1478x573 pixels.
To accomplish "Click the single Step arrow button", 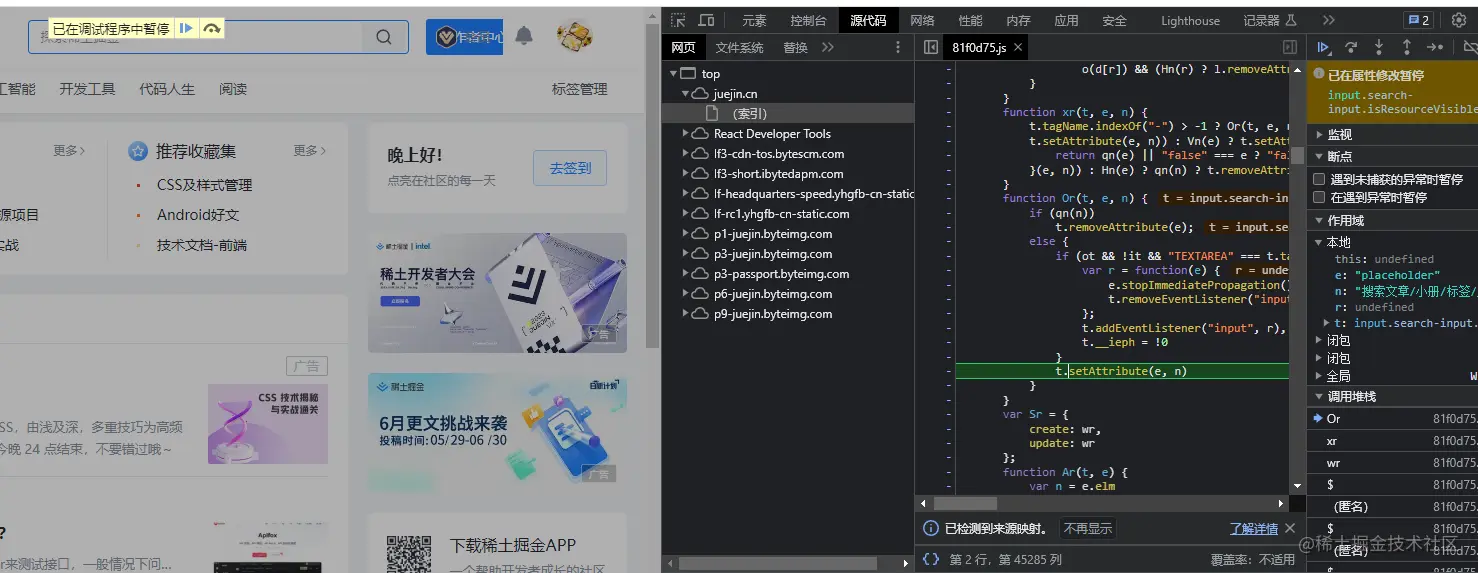I will point(1434,47).
